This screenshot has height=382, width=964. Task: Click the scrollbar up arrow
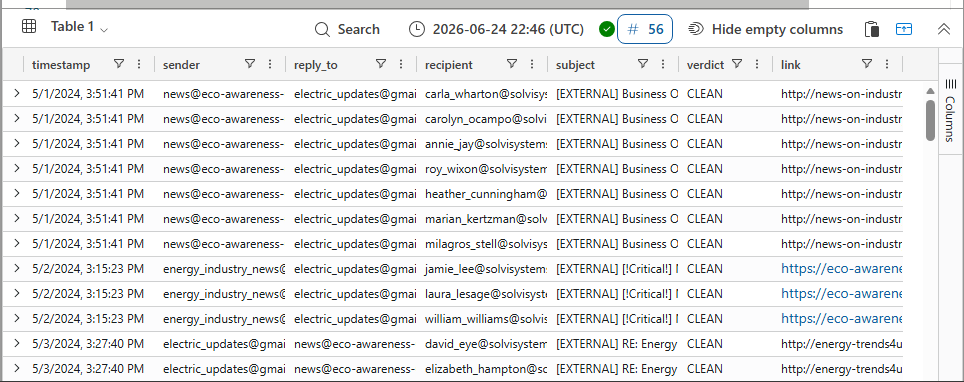pyautogui.click(x=930, y=91)
